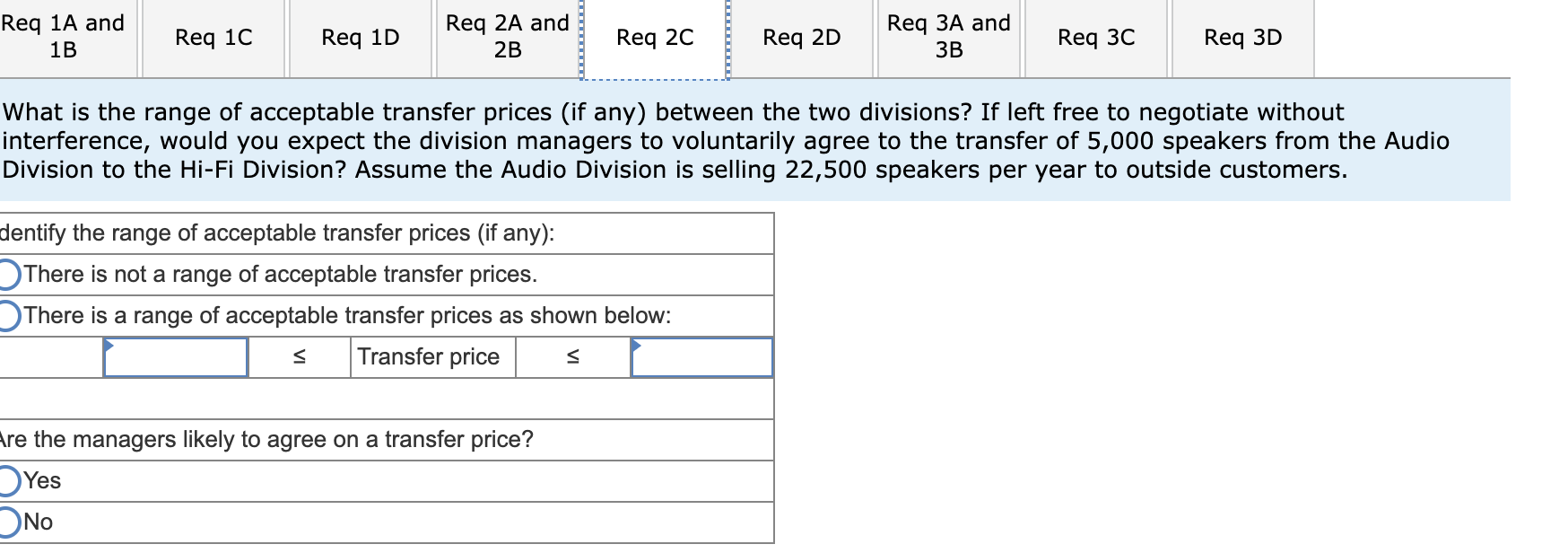Screen dimensions: 1568x553
Task: Open the Req 3D tab
Action: click(x=1242, y=38)
